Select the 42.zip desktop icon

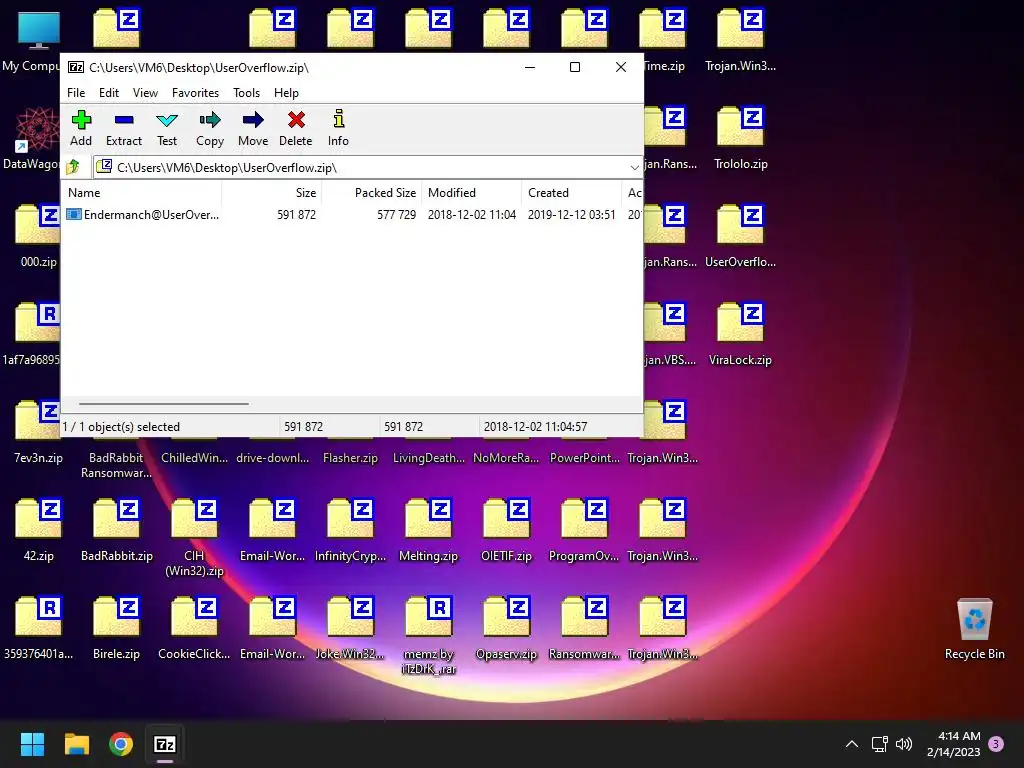point(39,530)
